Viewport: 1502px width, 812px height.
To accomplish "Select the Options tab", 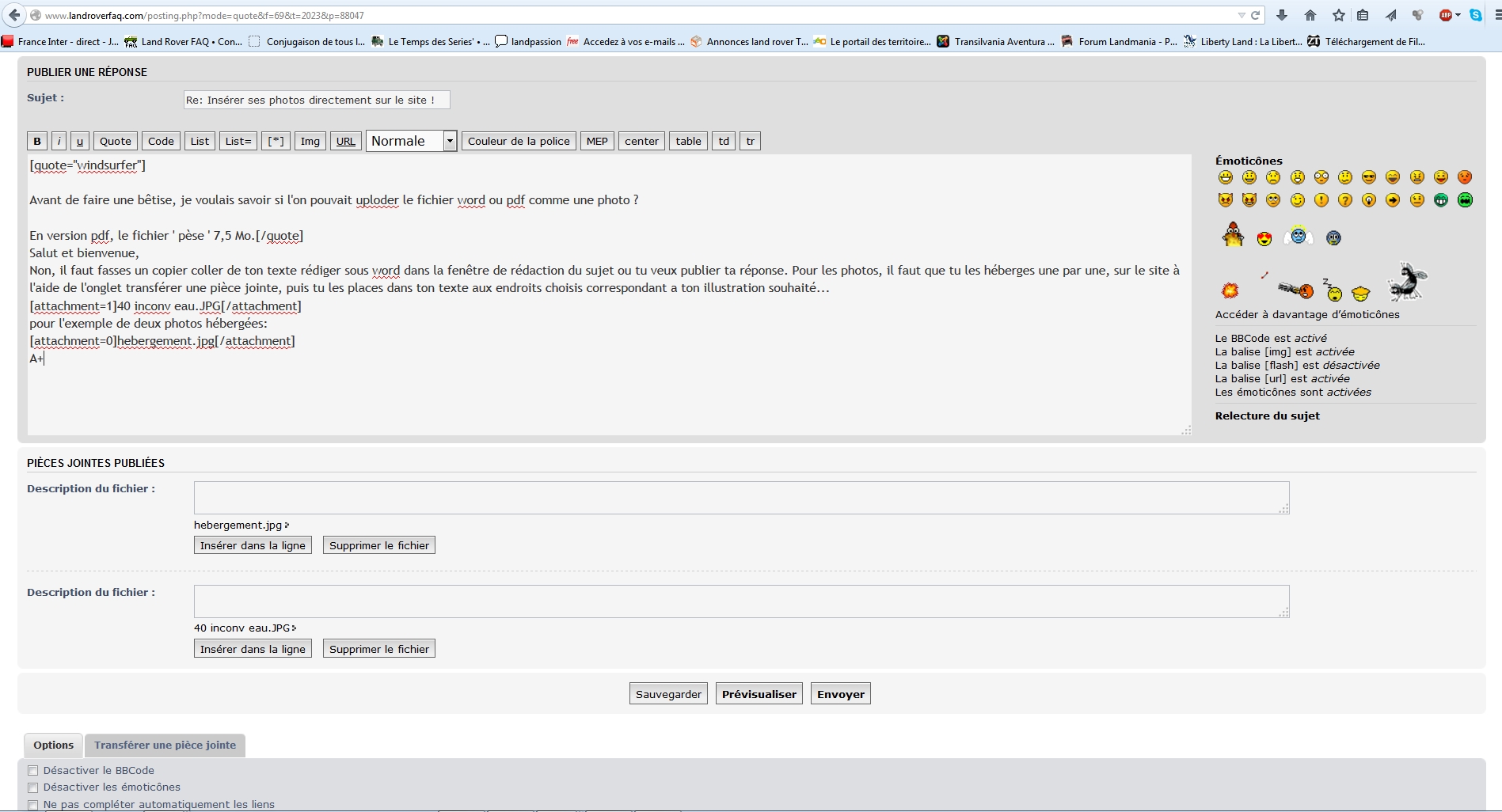I will (53, 745).
